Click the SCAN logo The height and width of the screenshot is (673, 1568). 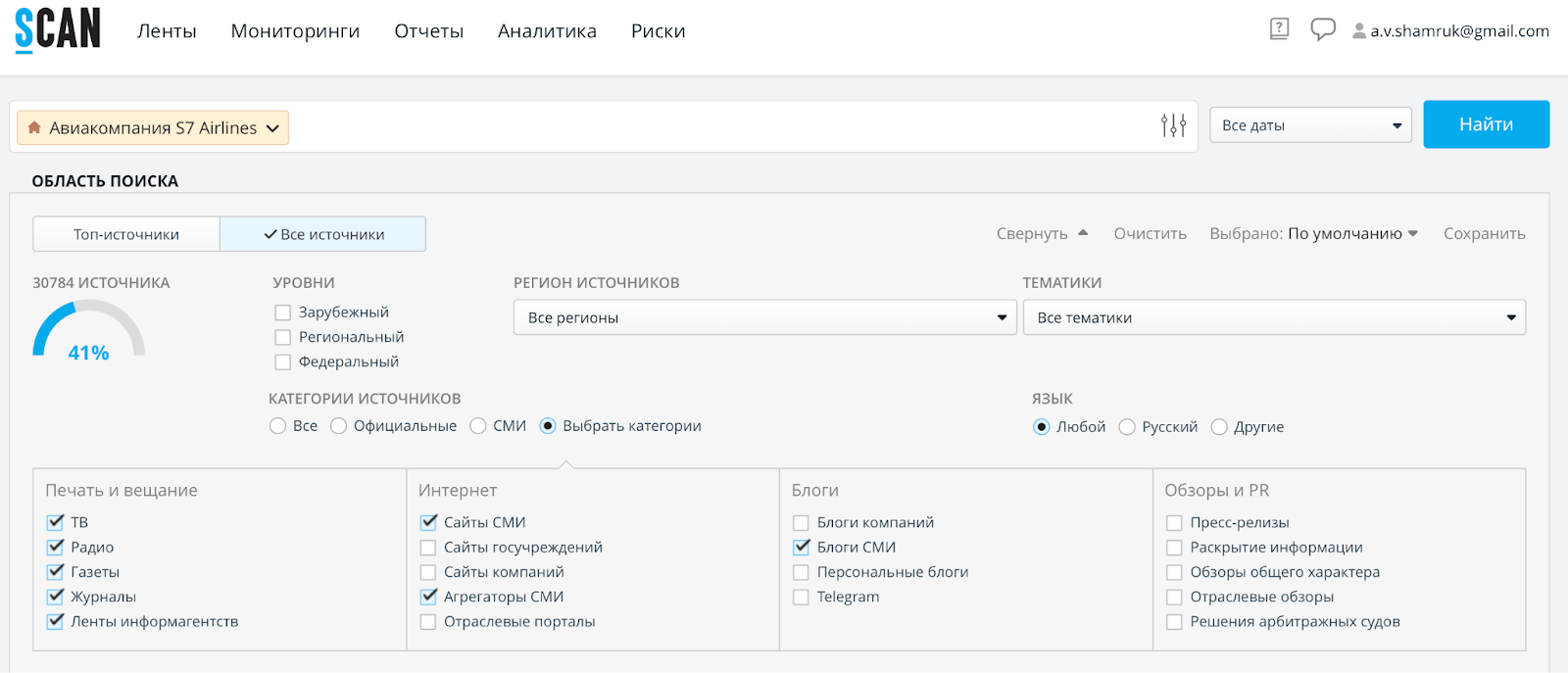58,29
